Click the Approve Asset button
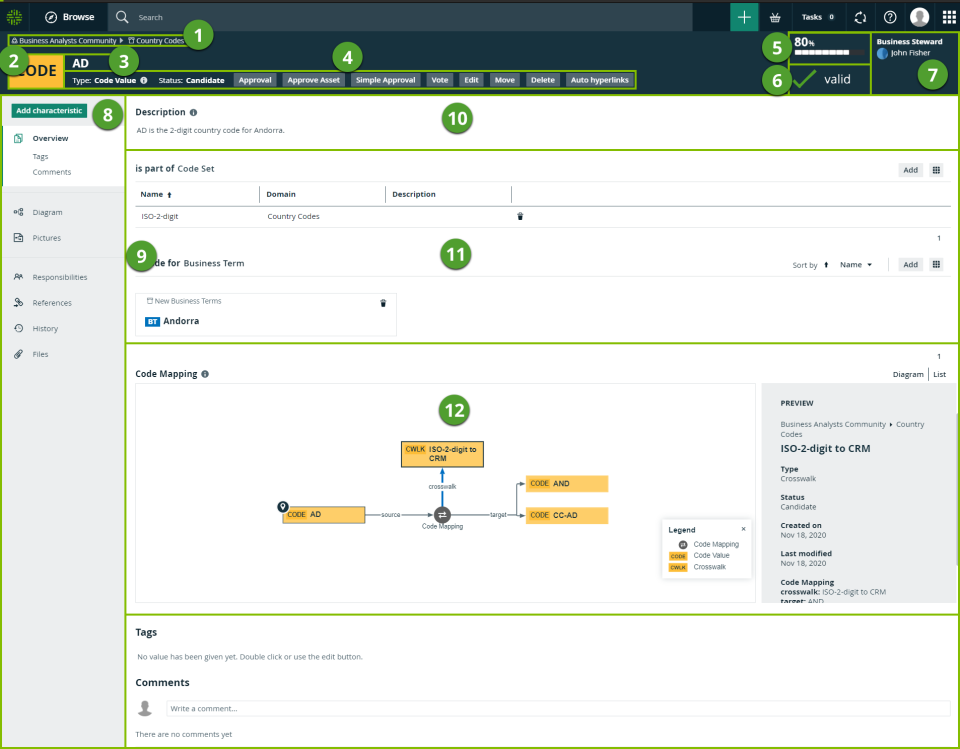 (314, 79)
